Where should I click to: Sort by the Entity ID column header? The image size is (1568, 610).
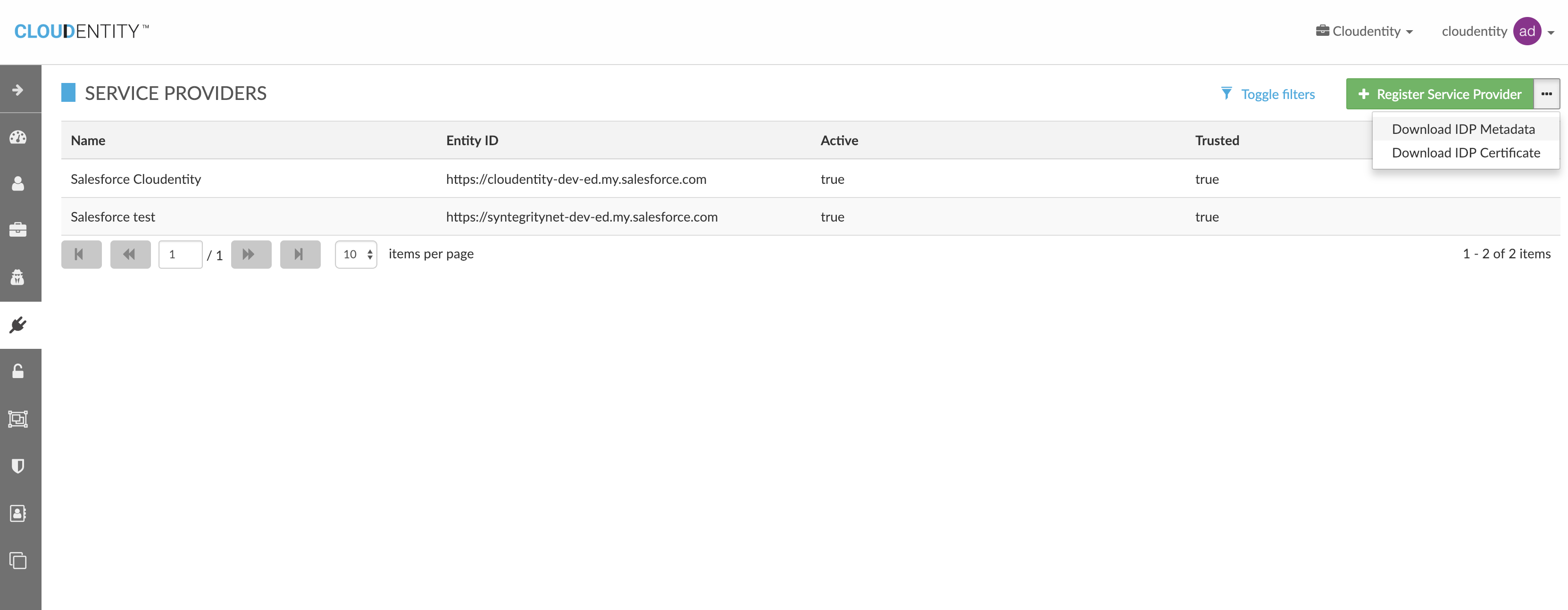click(x=472, y=140)
